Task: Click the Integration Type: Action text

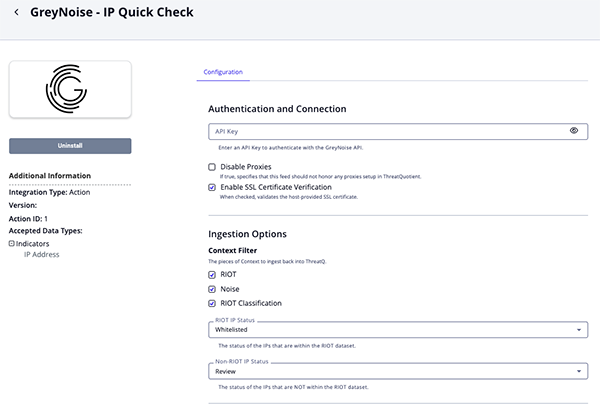Action: [x=49, y=192]
